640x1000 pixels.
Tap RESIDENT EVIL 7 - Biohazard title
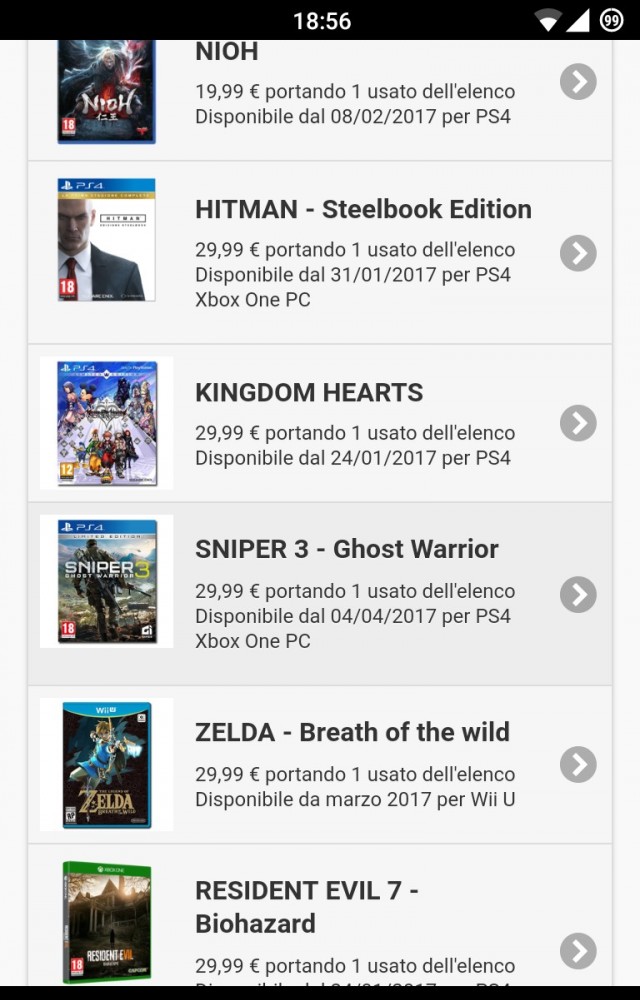[306, 906]
